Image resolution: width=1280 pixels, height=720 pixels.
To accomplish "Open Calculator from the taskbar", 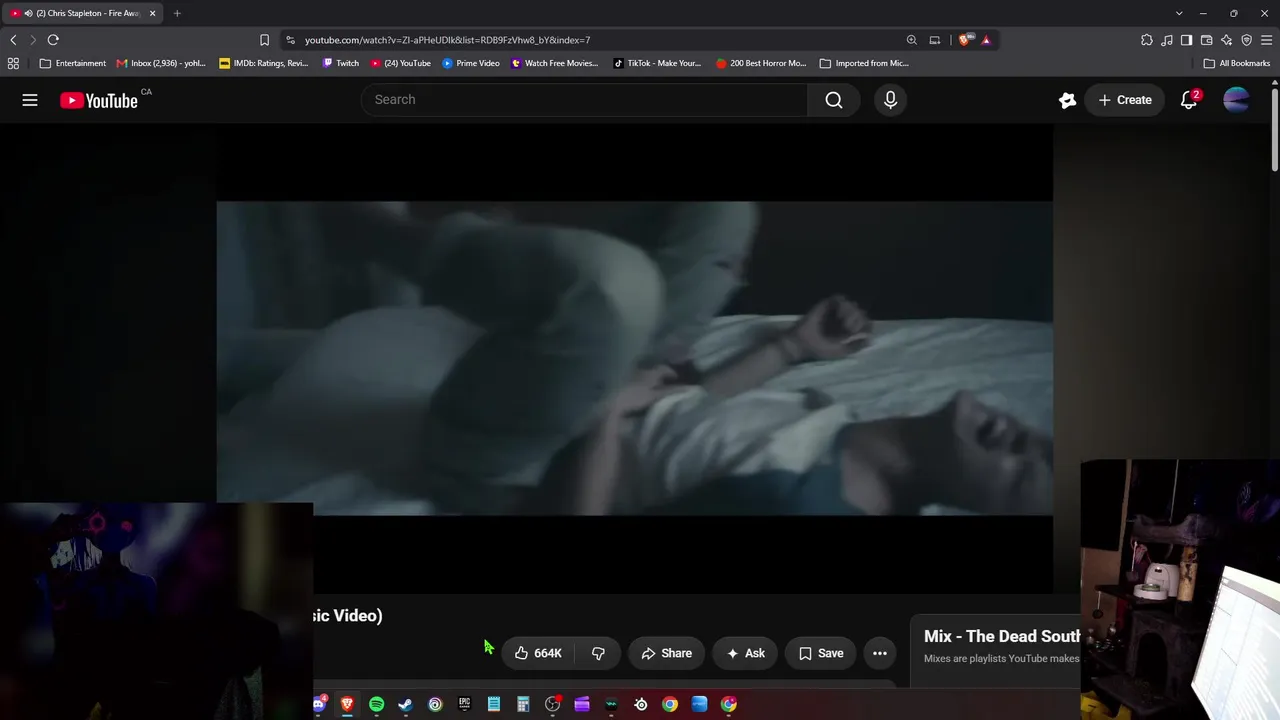I will [x=522, y=705].
